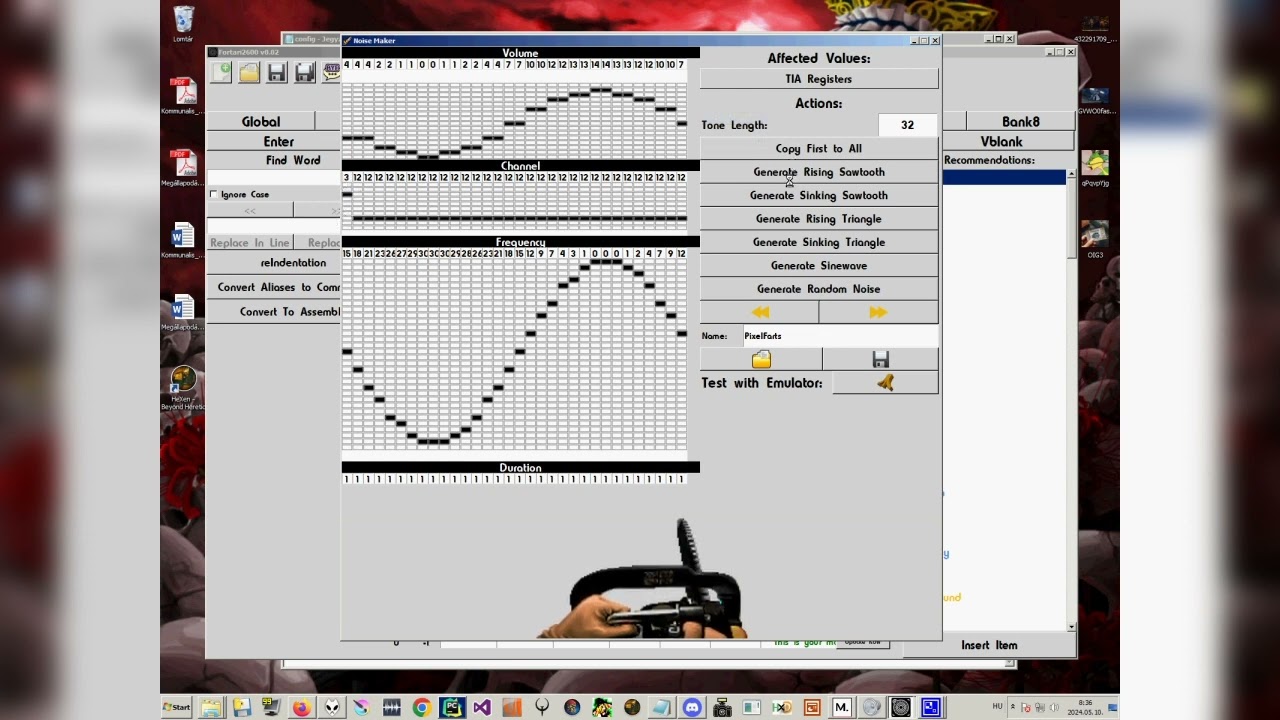Click the Volume section header
1280x720 pixels.
tap(520, 53)
